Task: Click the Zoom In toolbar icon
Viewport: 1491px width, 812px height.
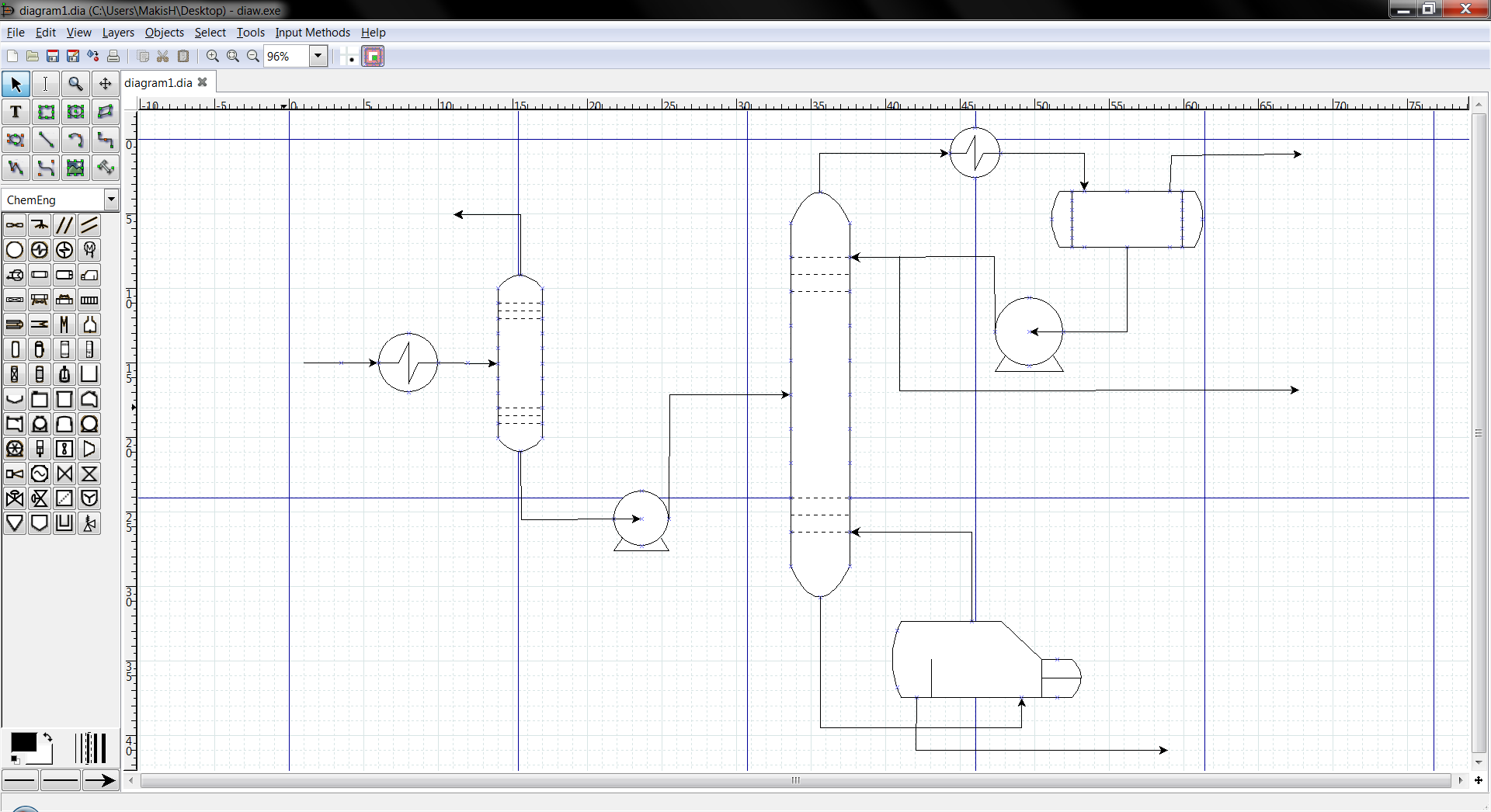Action: pyautogui.click(x=212, y=56)
